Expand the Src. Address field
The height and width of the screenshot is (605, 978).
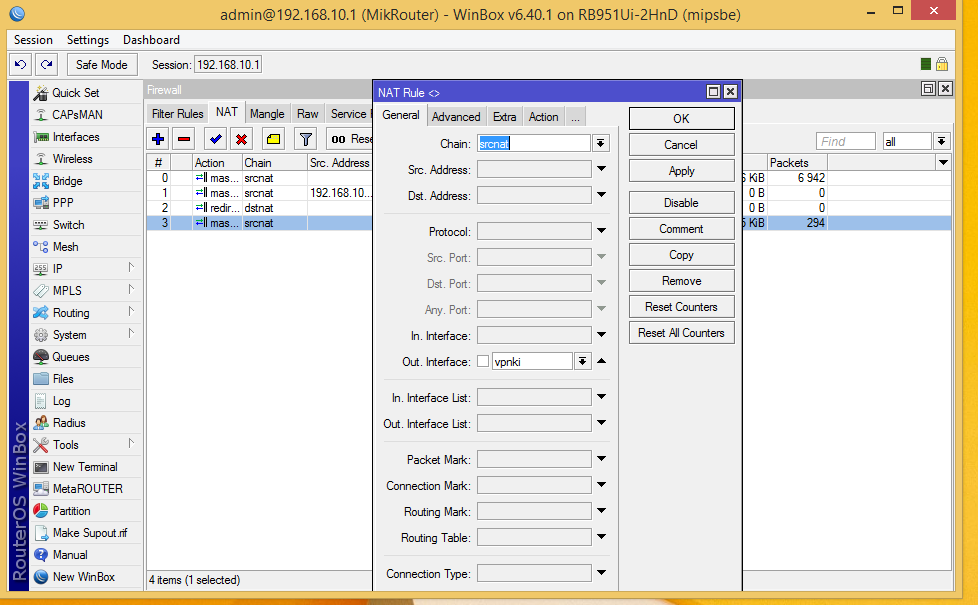pyautogui.click(x=601, y=169)
